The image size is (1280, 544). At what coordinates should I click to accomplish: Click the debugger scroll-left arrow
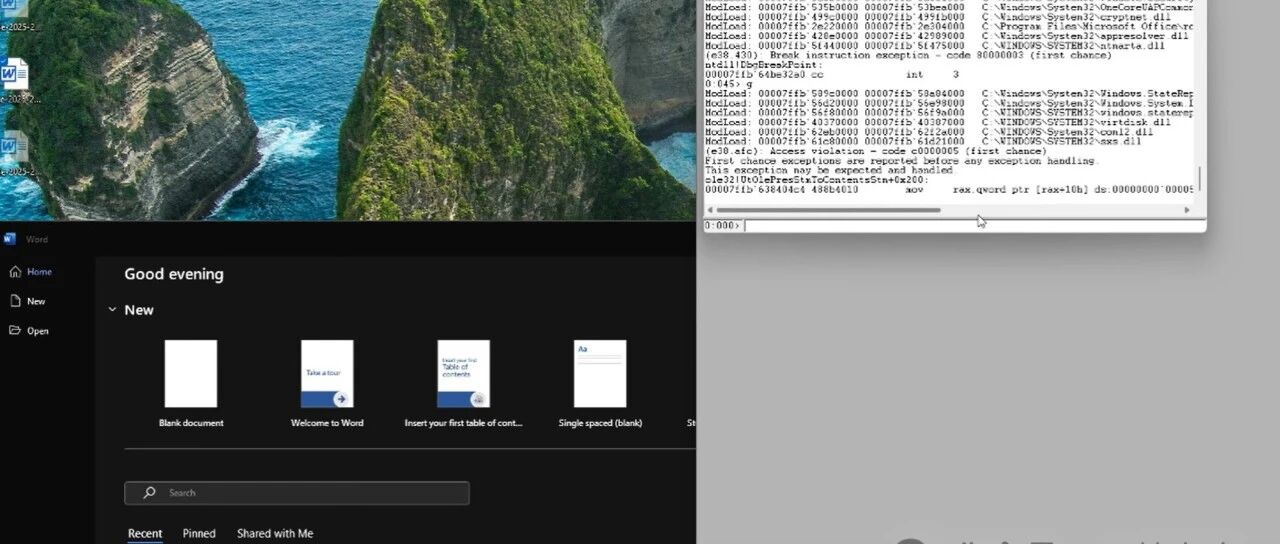710,210
